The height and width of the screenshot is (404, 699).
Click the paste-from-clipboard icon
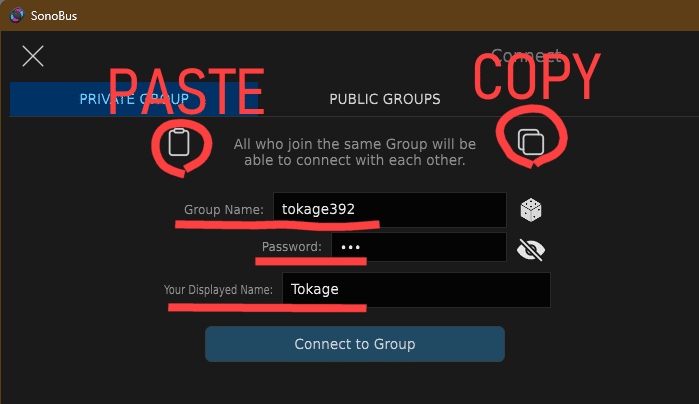(179, 142)
